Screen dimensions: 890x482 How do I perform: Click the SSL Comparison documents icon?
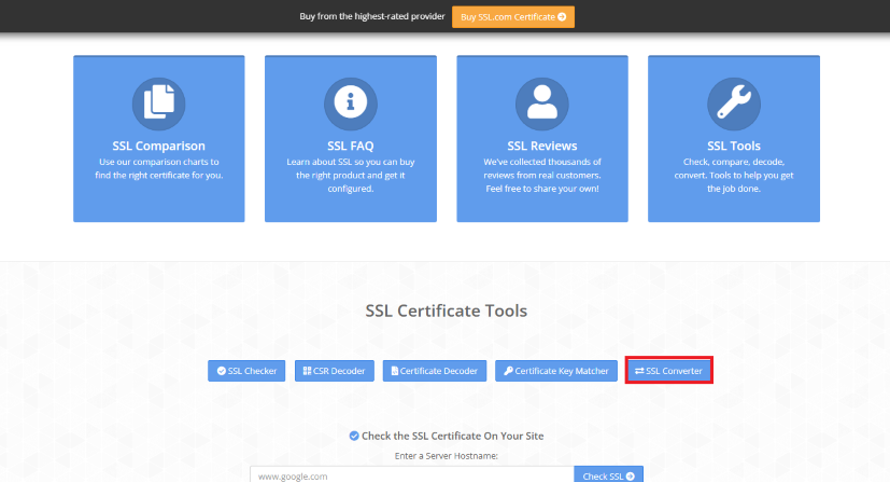click(159, 101)
